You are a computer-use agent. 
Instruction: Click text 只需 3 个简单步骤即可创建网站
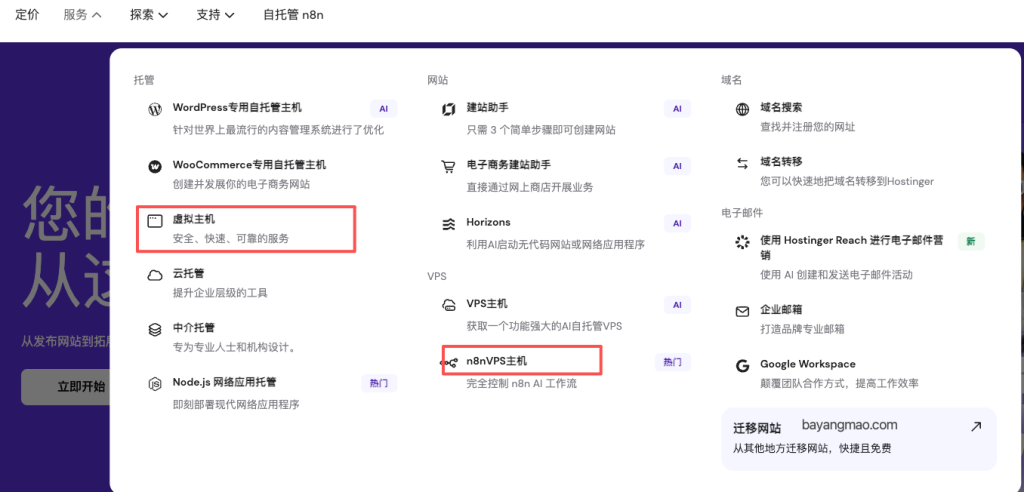[541, 130]
